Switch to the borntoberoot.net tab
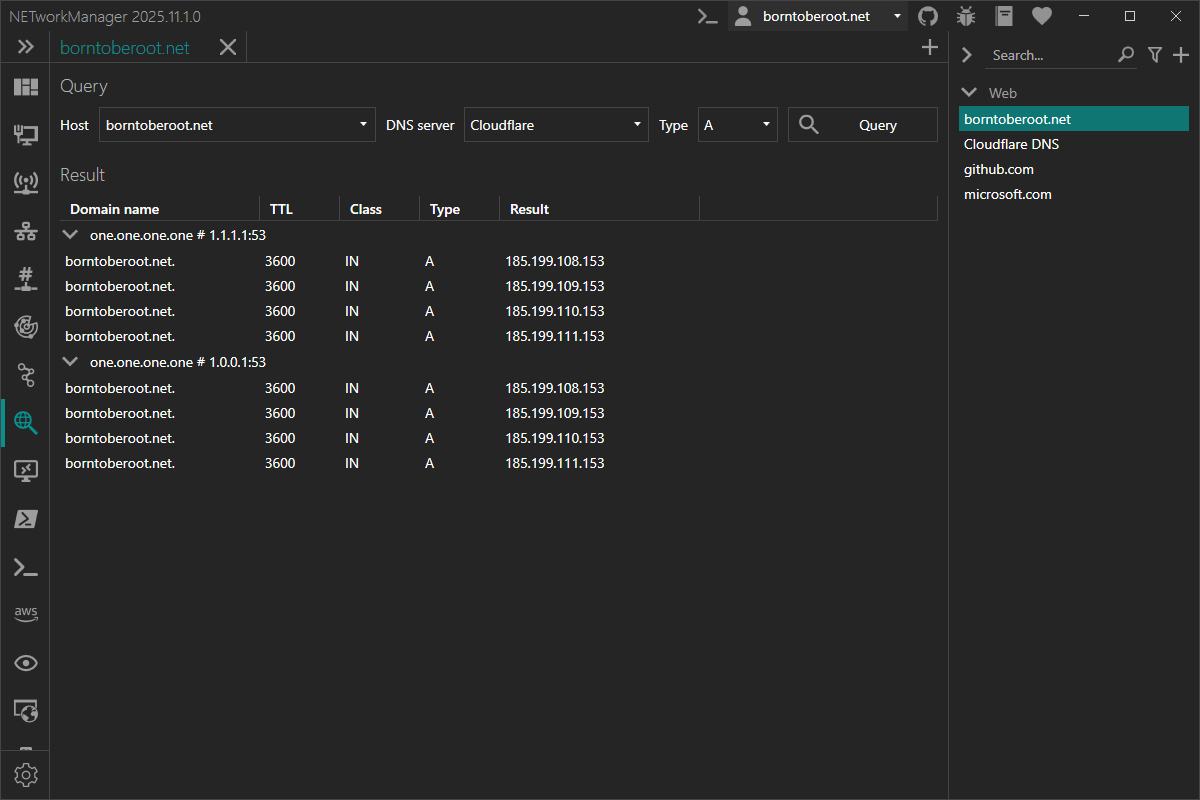The width and height of the screenshot is (1200, 800). tap(124, 47)
